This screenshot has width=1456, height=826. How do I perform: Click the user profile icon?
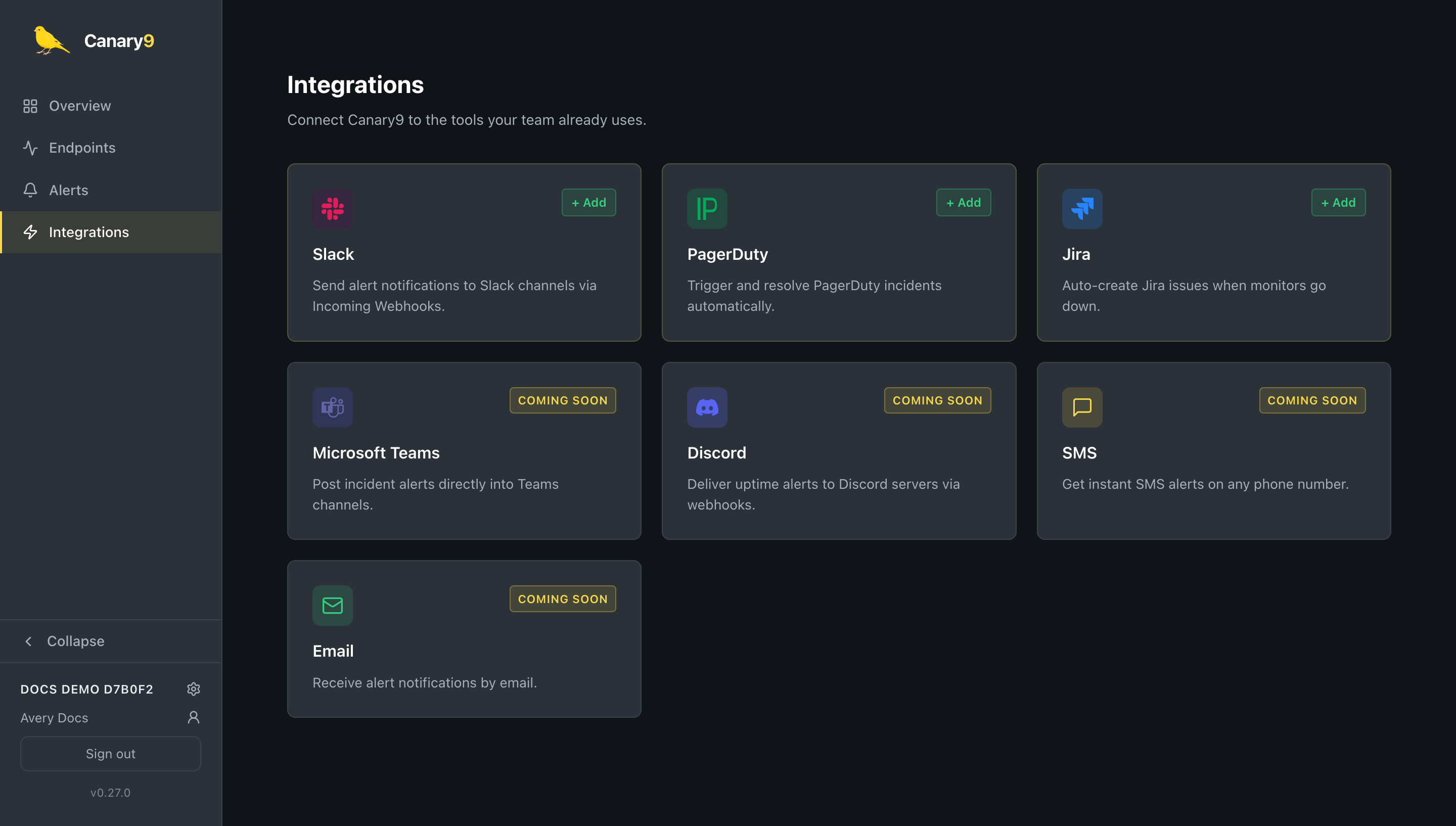click(194, 718)
